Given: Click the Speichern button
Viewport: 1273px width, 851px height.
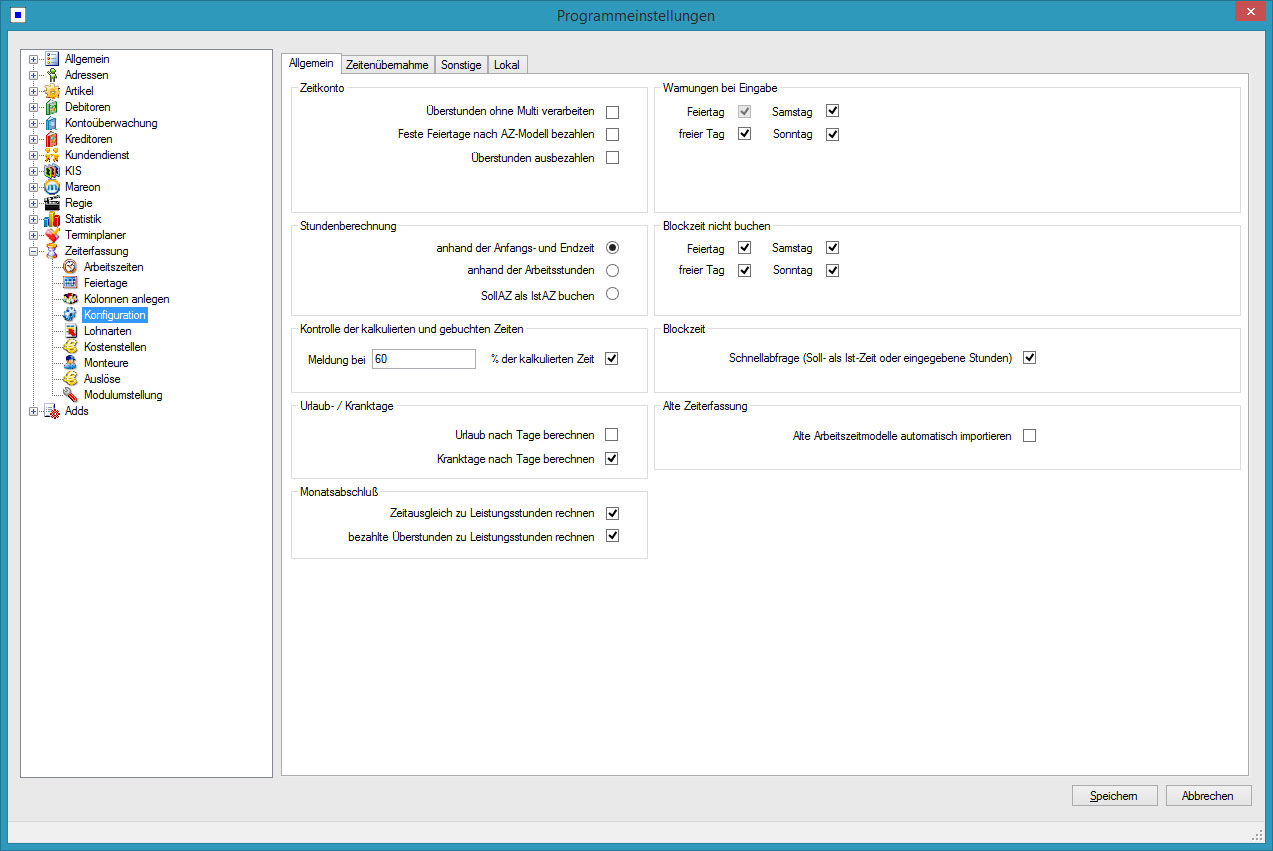Looking at the screenshot, I should tap(1114, 796).
